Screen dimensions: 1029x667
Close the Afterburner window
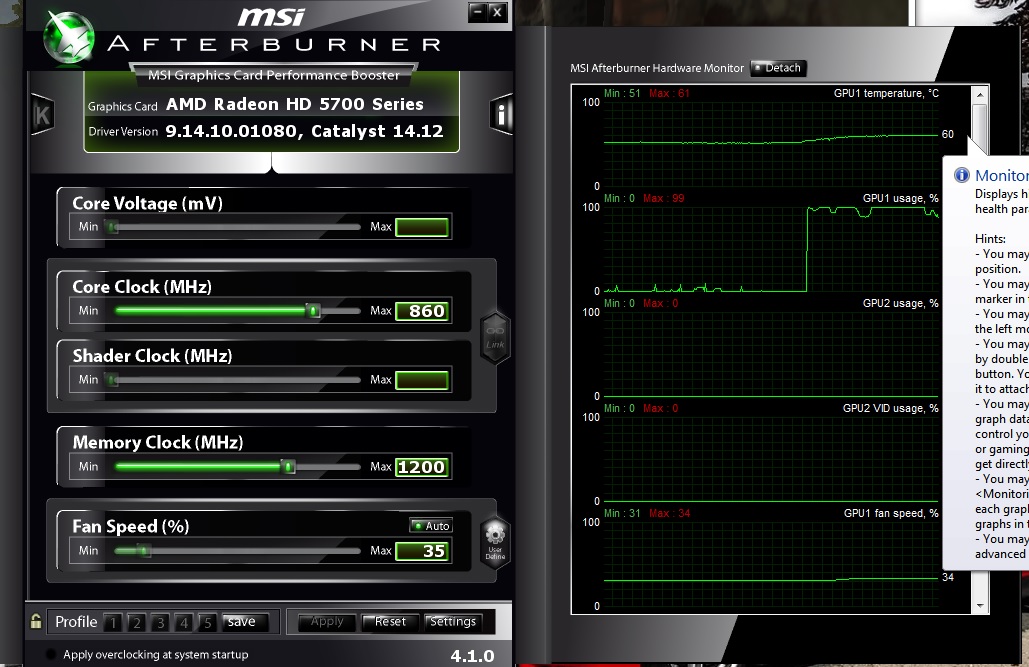pos(498,12)
